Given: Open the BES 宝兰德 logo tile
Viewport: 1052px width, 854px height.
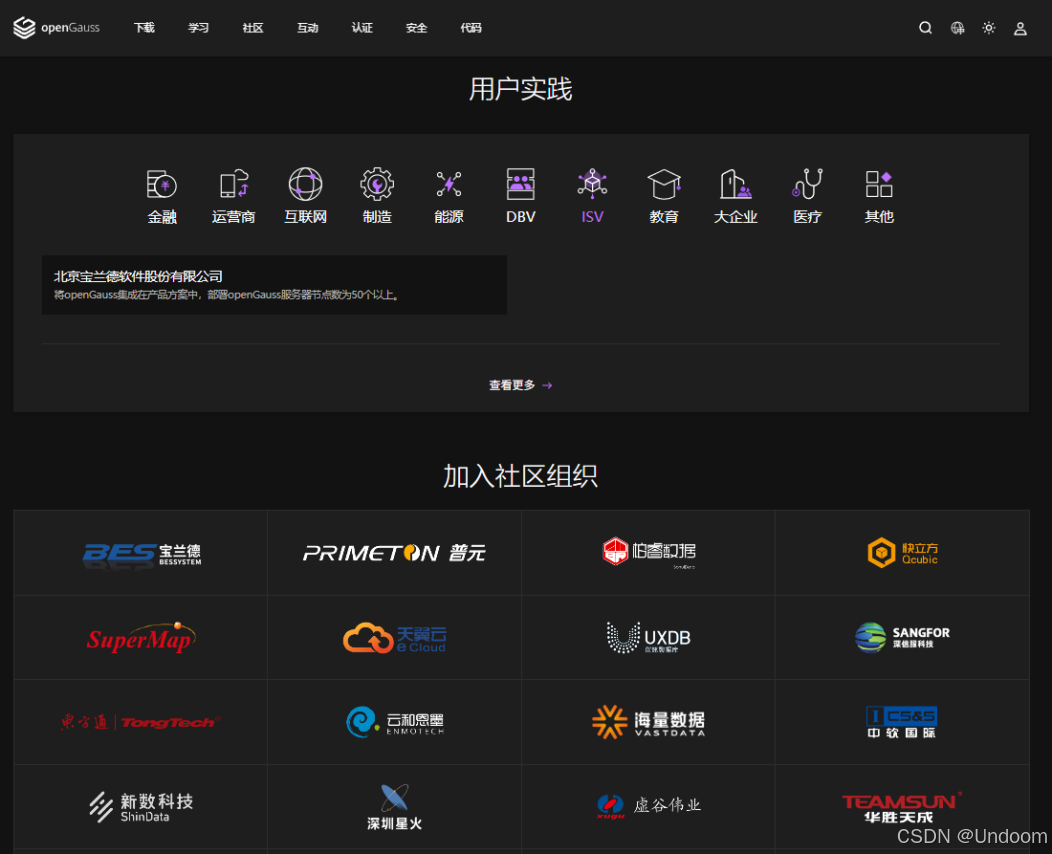Looking at the screenshot, I should click(140, 553).
